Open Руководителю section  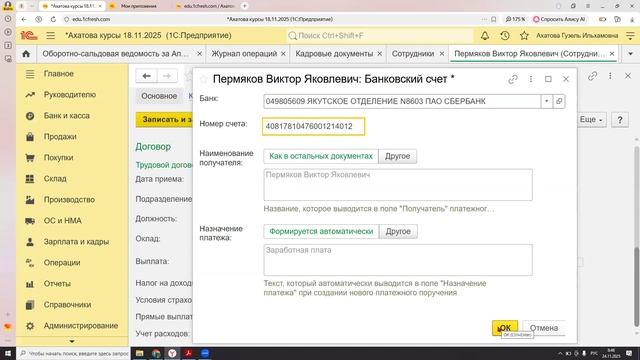click(70, 95)
